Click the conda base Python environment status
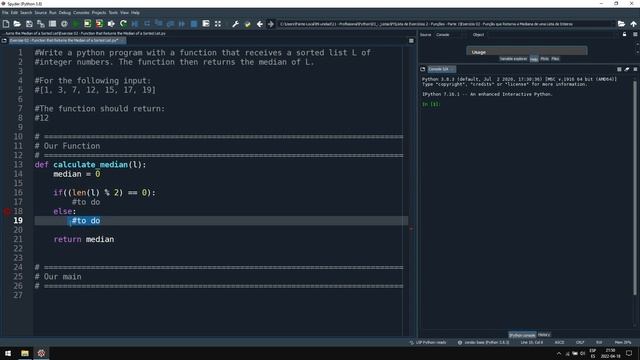Viewport: 640px width, 360px height. 483,342
